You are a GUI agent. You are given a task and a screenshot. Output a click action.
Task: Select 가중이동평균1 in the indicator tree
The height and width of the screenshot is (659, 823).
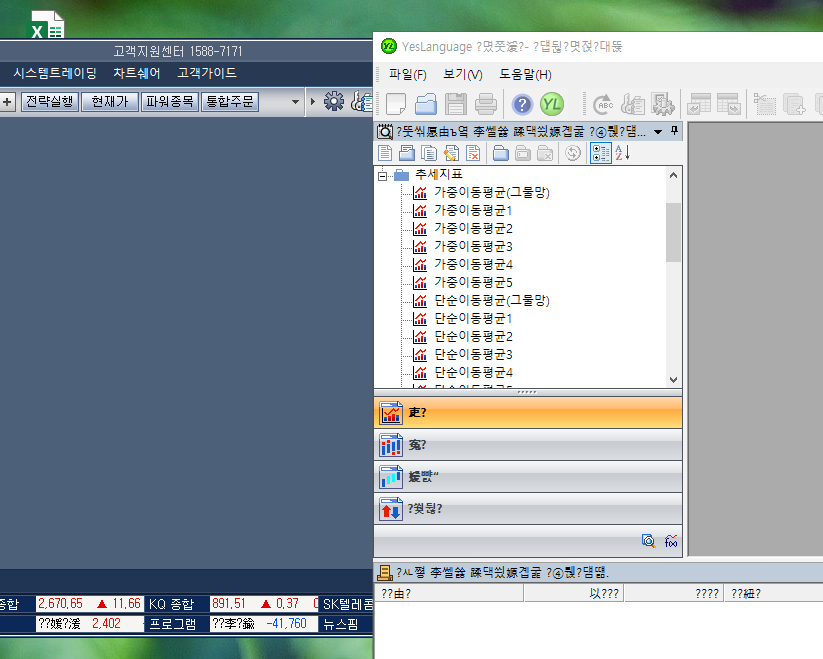point(473,211)
